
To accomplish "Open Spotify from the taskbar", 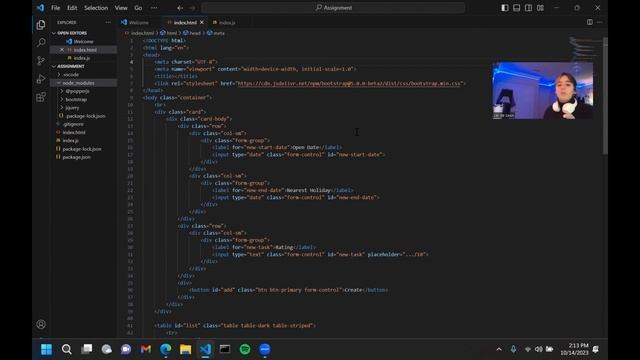I will pos(245,349).
